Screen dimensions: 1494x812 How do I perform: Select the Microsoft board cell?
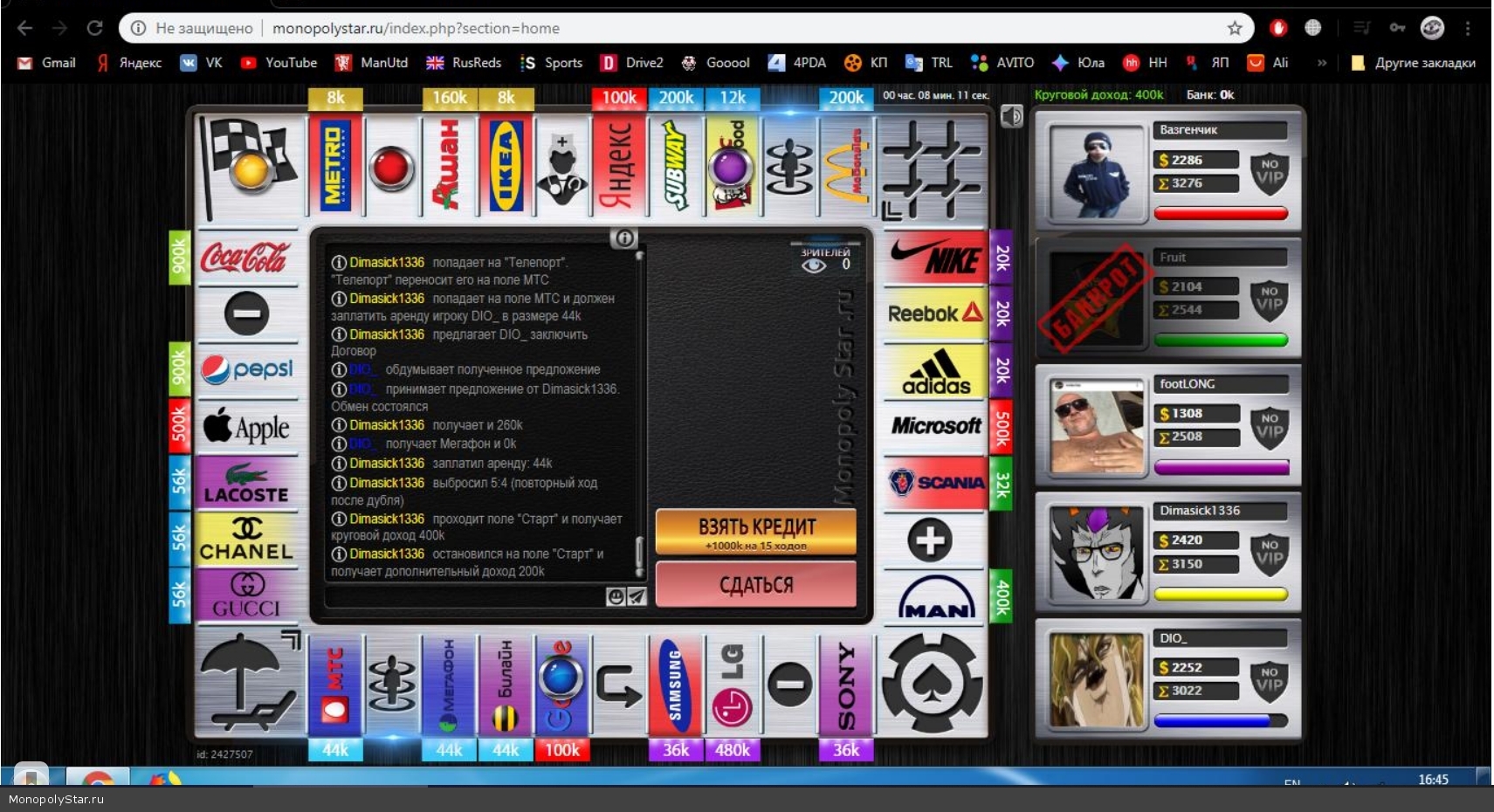pos(936,426)
